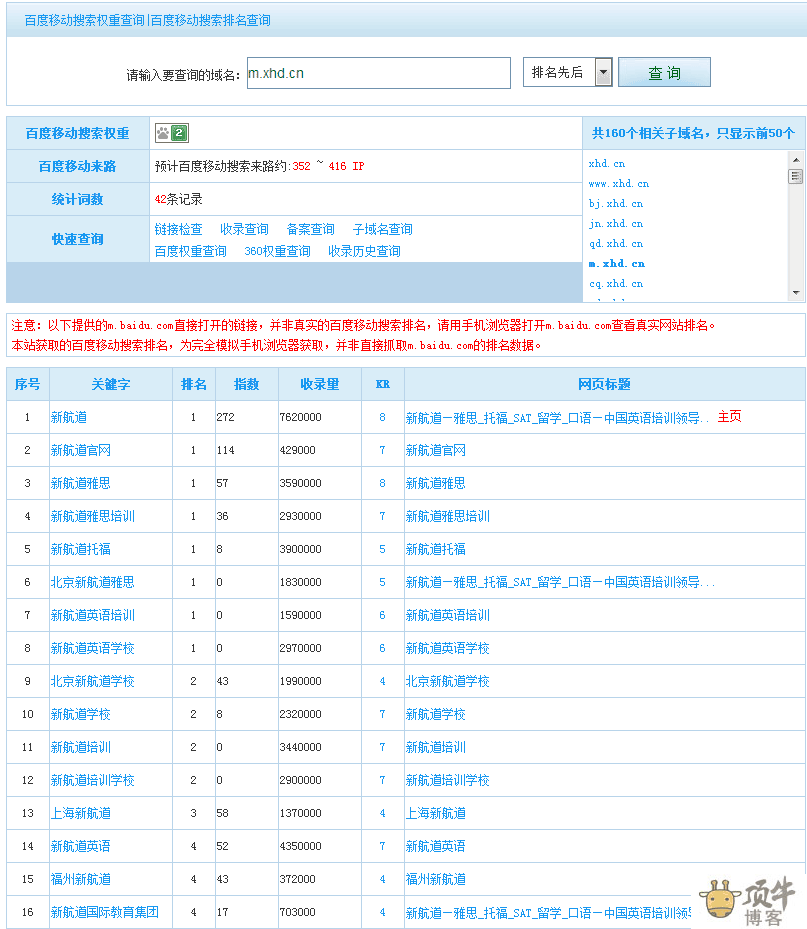Open keyword link 新航道英语 in row 14

81,846
